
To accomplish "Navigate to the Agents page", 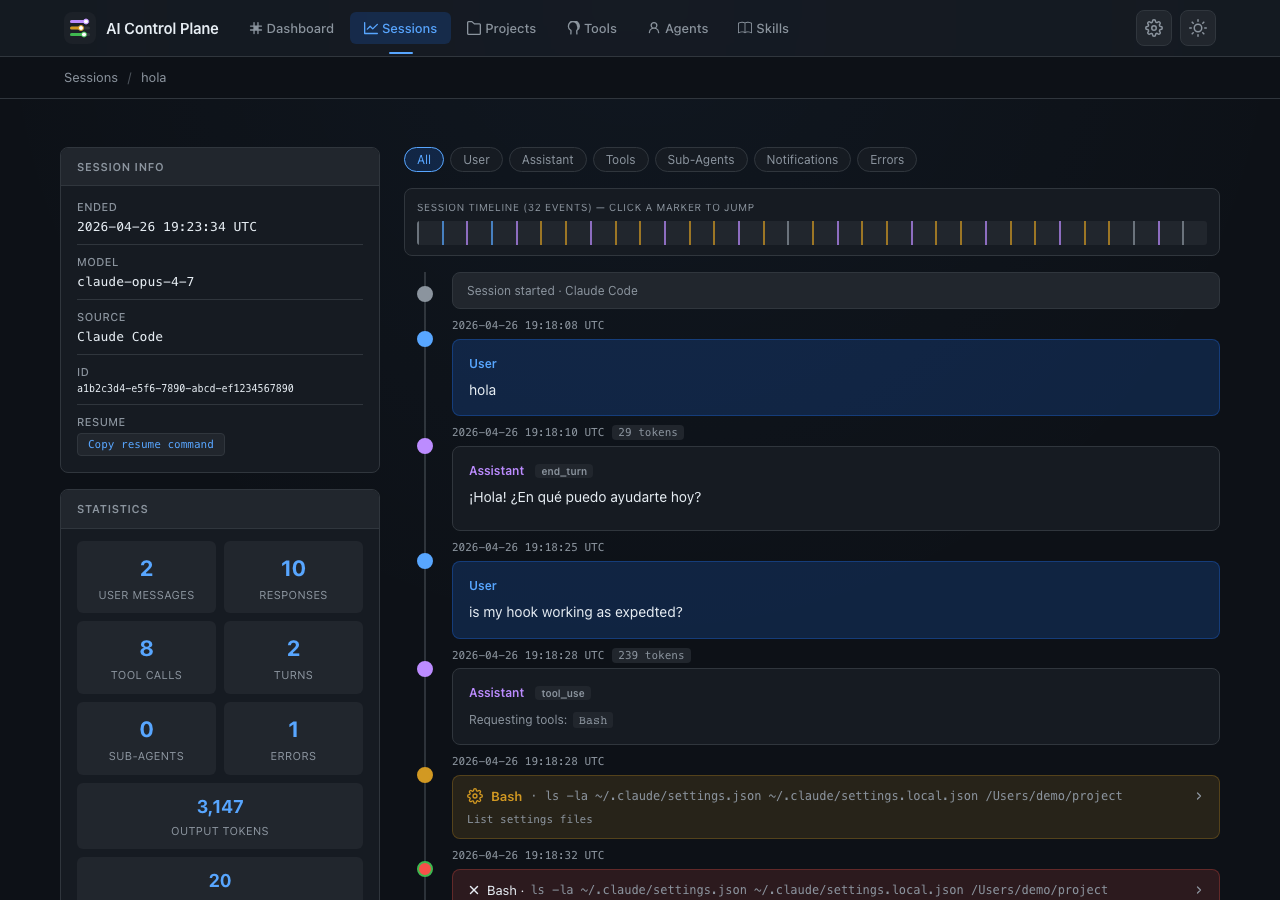I will tap(678, 28).
